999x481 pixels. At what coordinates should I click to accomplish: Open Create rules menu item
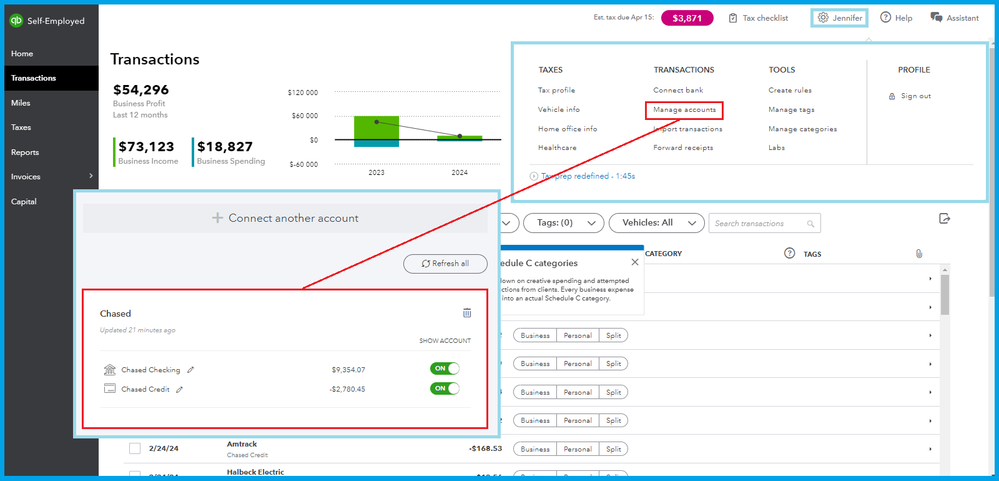pos(790,90)
